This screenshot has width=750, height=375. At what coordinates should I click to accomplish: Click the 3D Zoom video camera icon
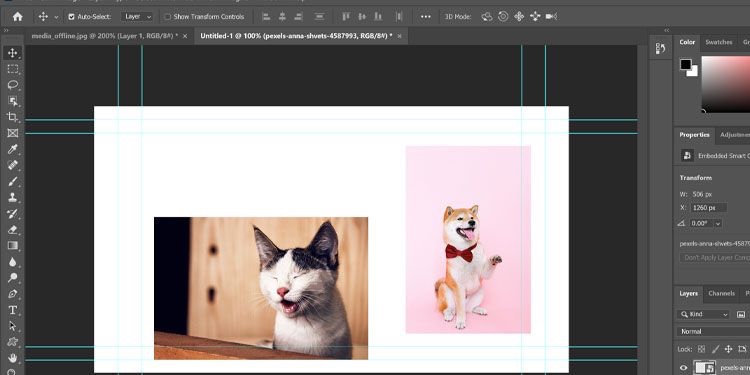pyautogui.click(x=551, y=17)
